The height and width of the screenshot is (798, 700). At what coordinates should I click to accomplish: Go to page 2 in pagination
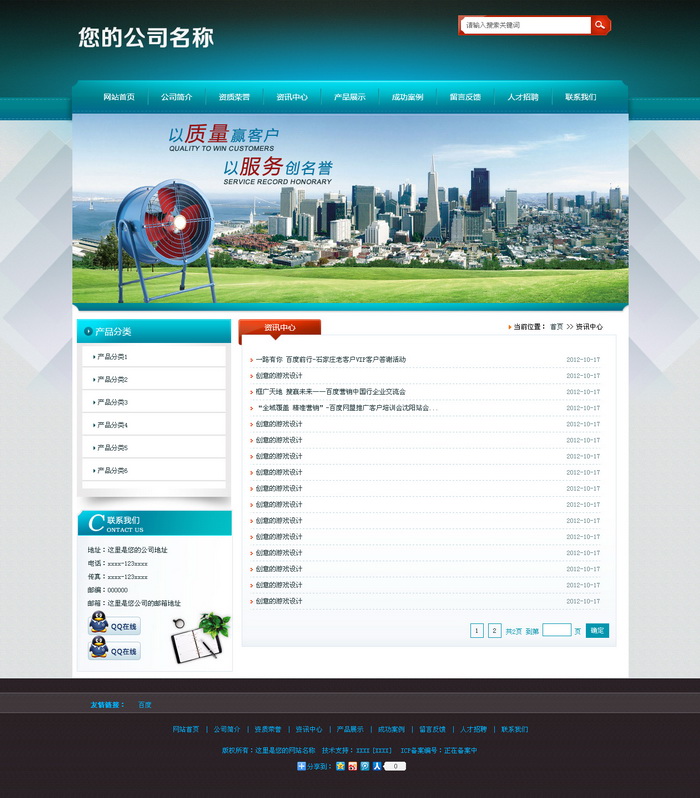[494, 631]
